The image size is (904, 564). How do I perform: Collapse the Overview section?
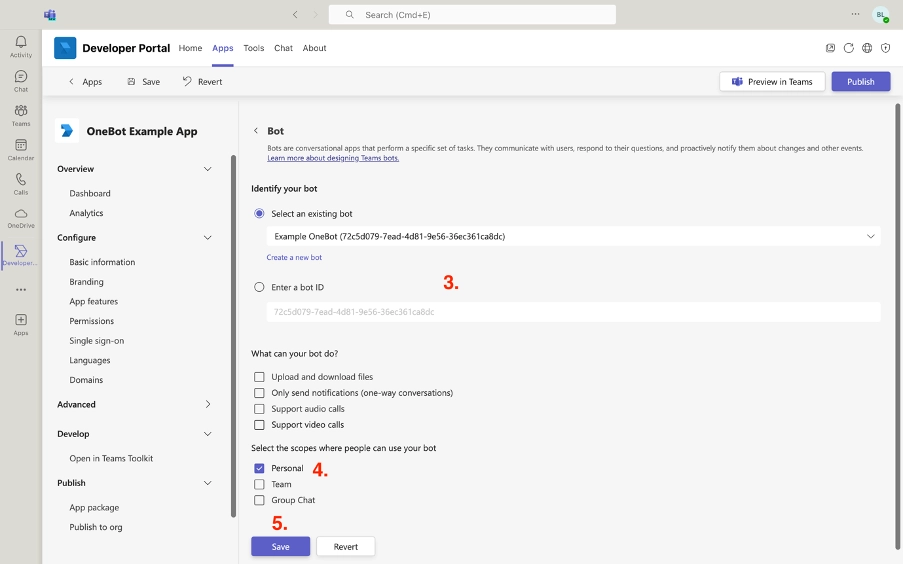pyautogui.click(x=208, y=169)
